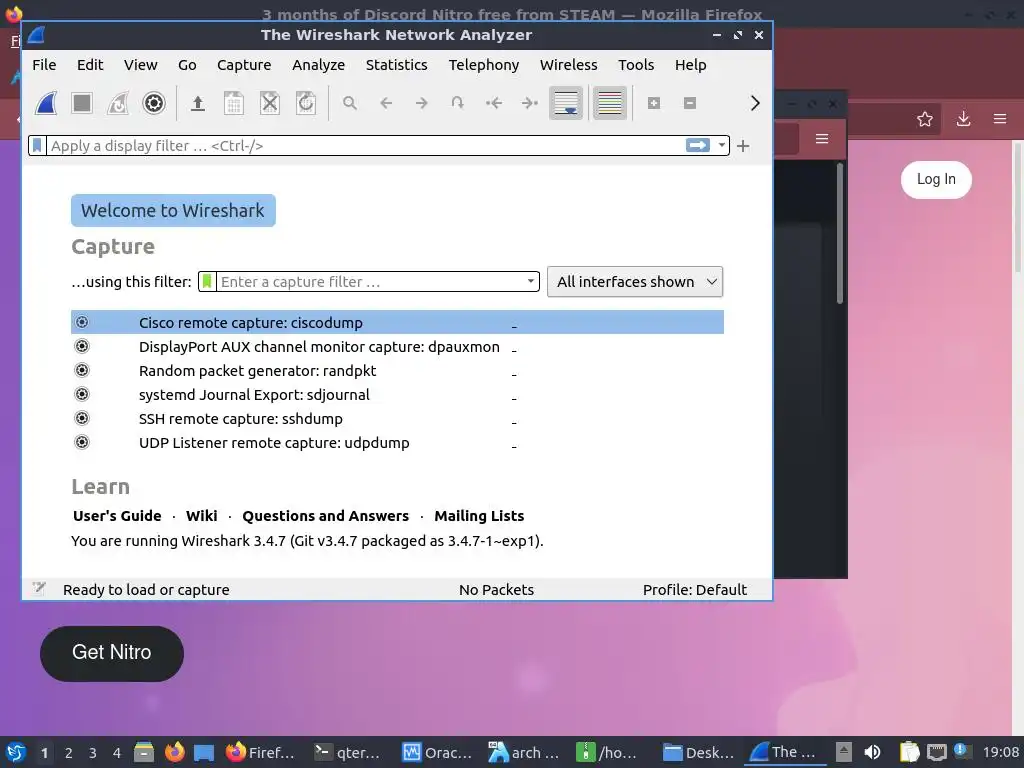Open options for dpauxmon interface gear
This screenshot has height=768, width=1024.
click(82, 346)
